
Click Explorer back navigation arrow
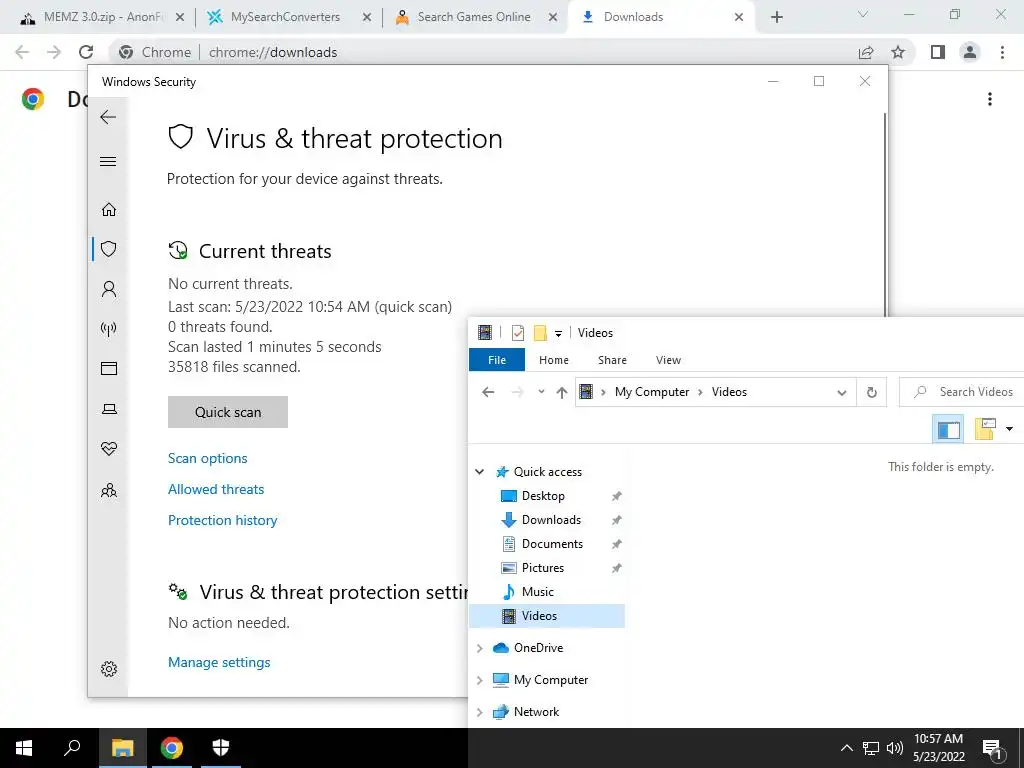pyautogui.click(x=488, y=392)
